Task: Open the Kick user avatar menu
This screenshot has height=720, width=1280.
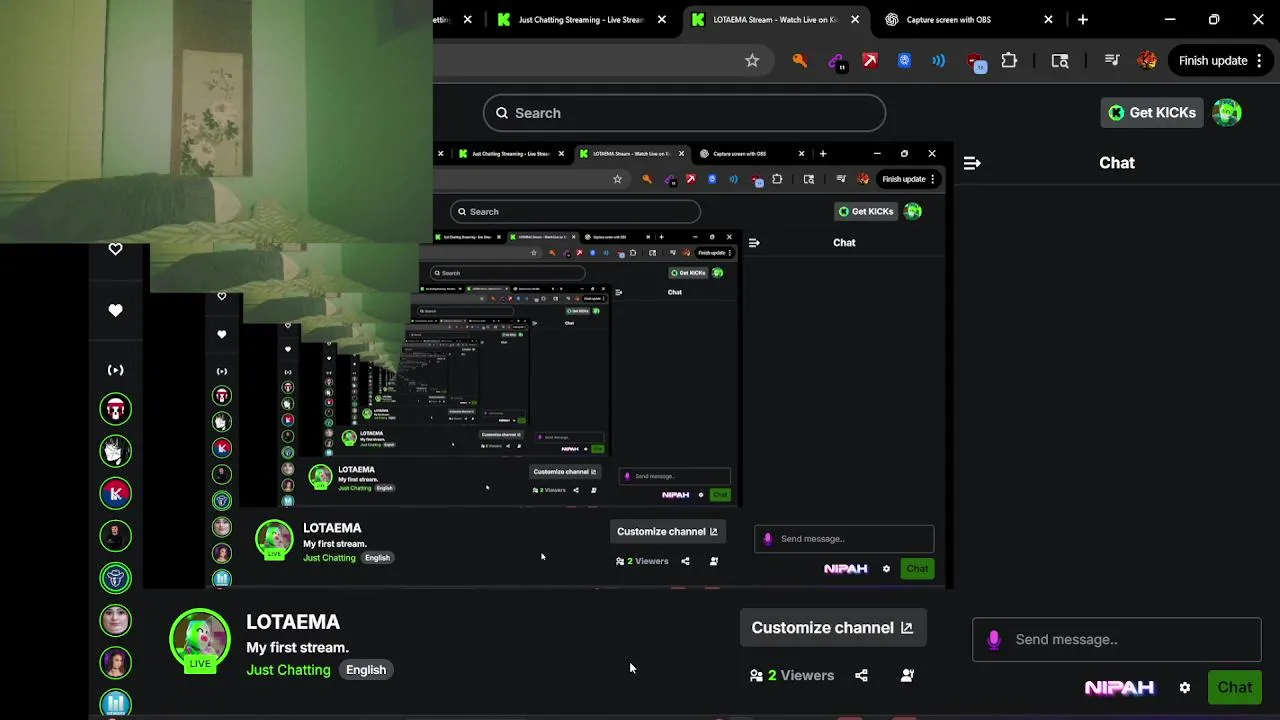Action: click(x=1227, y=113)
